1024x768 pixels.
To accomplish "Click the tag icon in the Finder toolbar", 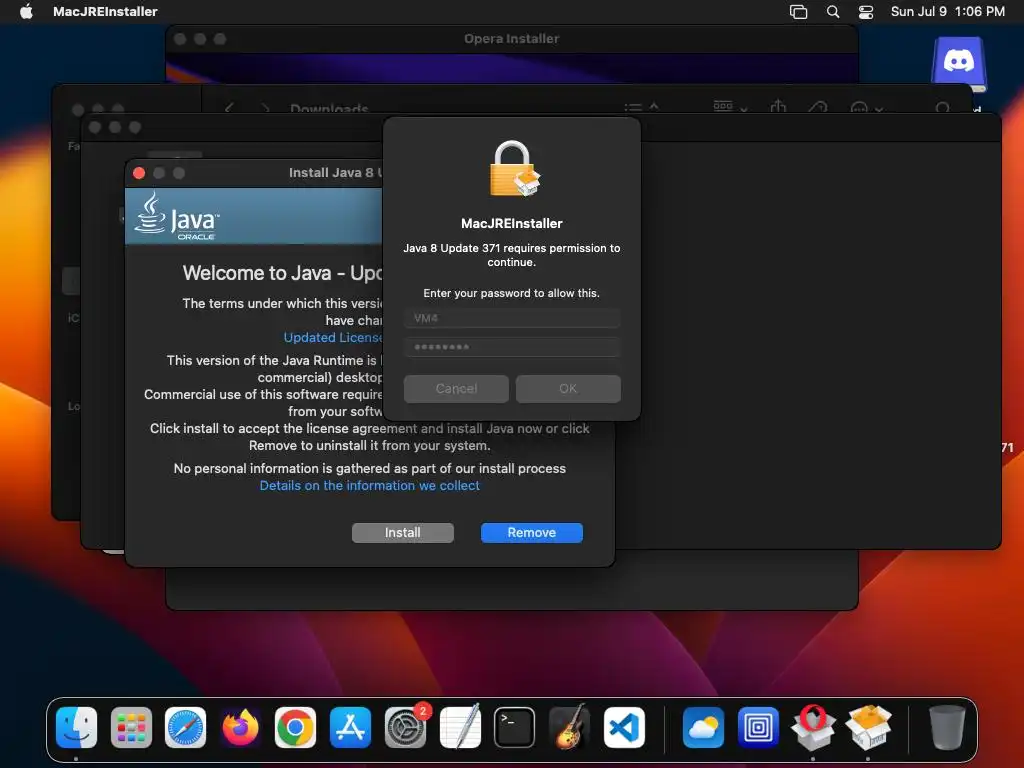I will [x=818, y=108].
